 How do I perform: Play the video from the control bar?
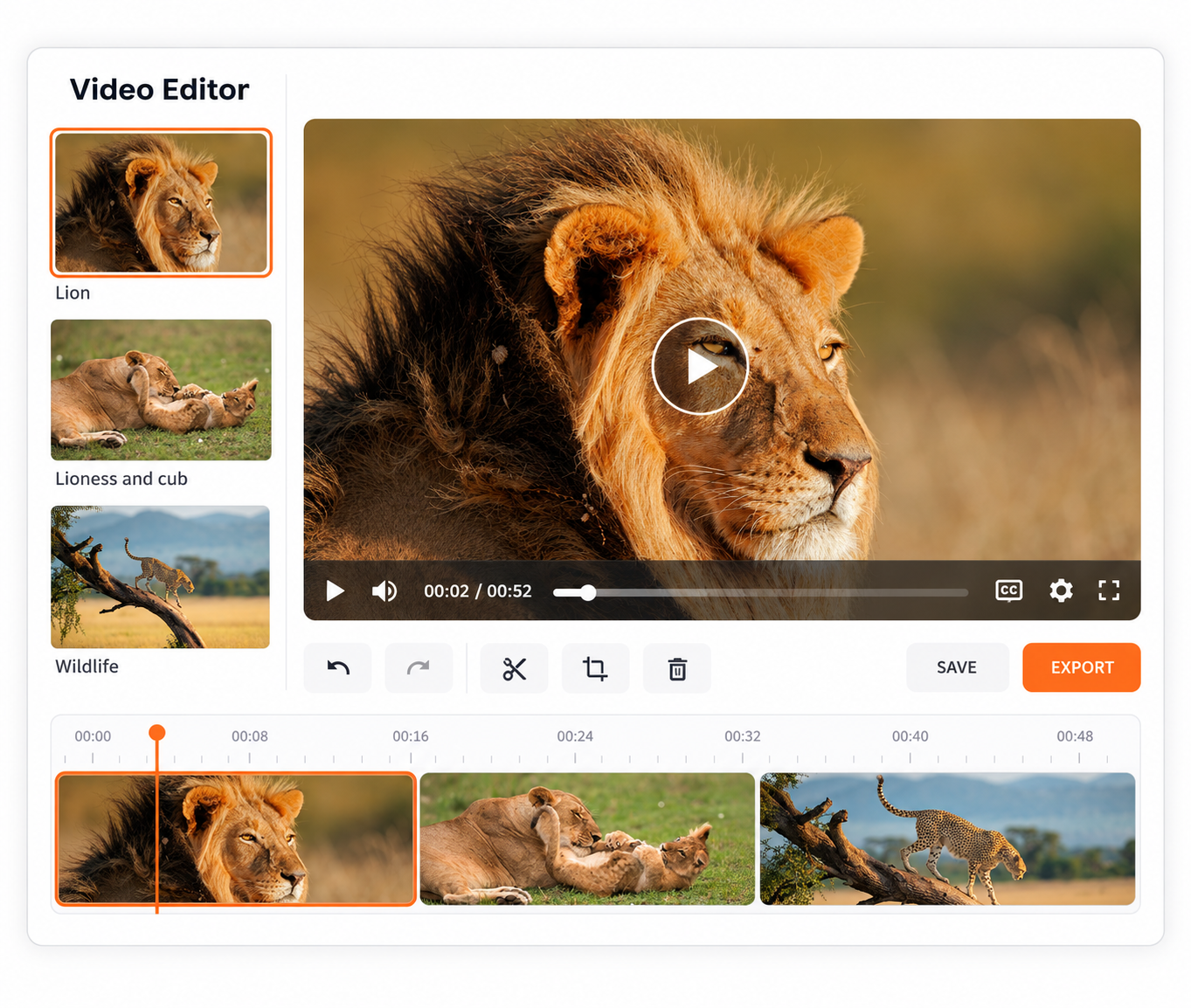[335, 591]
